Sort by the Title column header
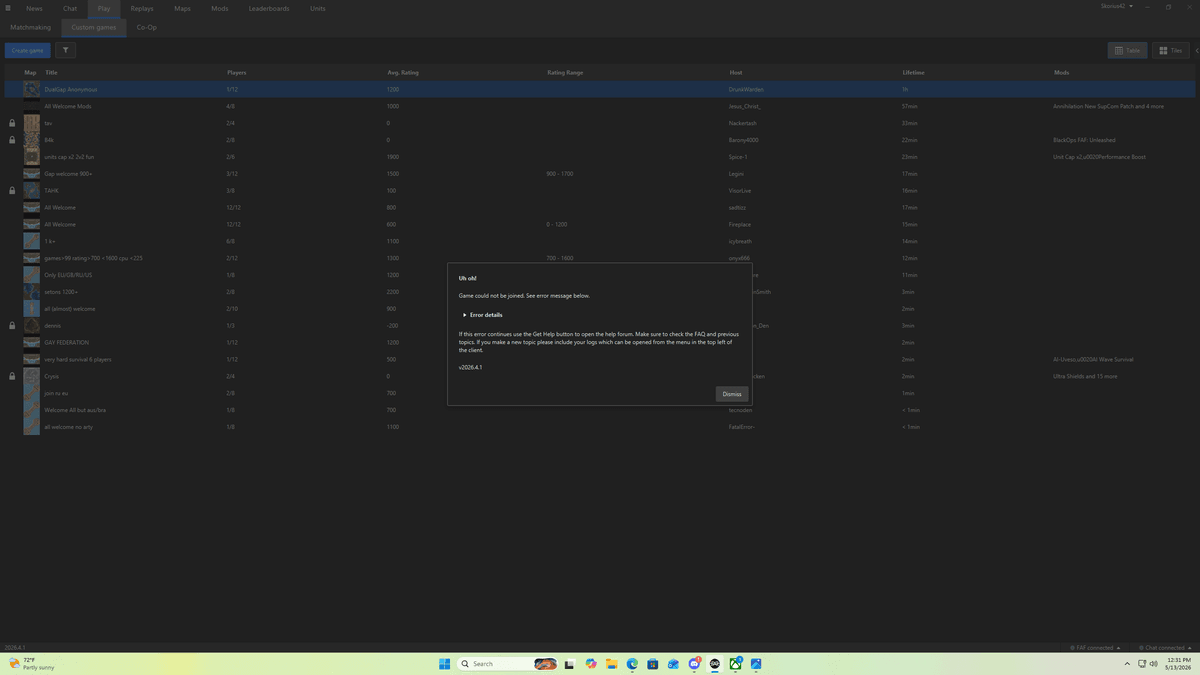 click(51, 73)
